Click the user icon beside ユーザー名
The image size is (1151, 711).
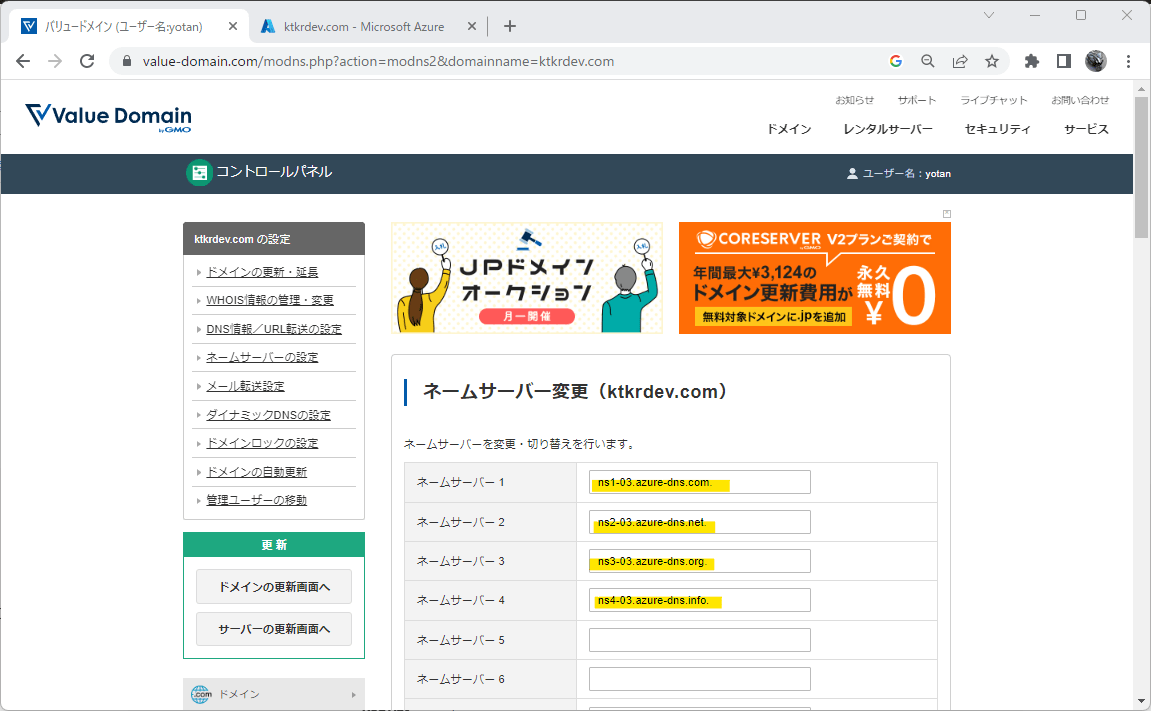tap(852, 174)
